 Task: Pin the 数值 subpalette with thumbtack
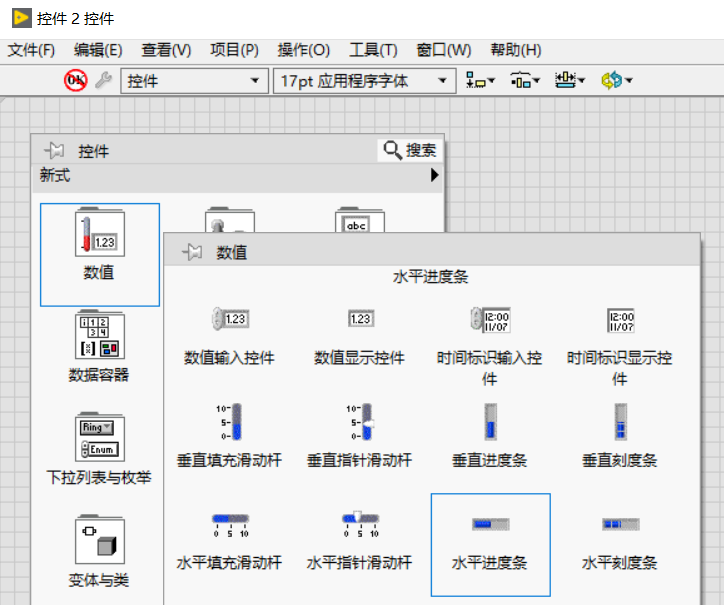pos(192,252)
